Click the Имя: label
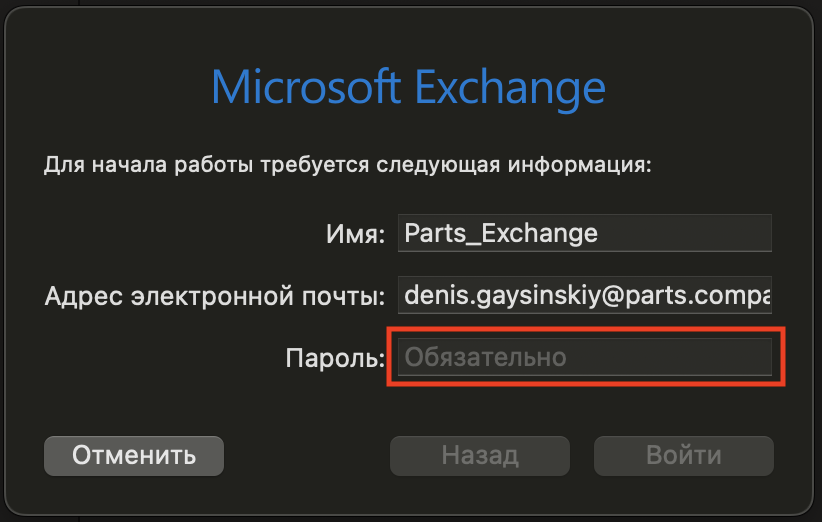822x522 pixels. coord(356,236)
